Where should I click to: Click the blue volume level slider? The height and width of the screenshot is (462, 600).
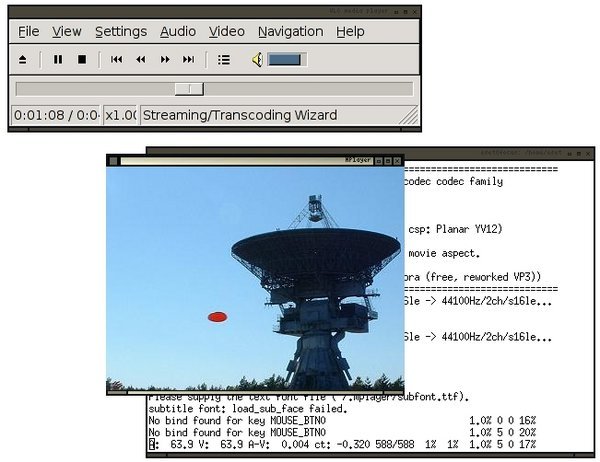[x=287, y=60]
